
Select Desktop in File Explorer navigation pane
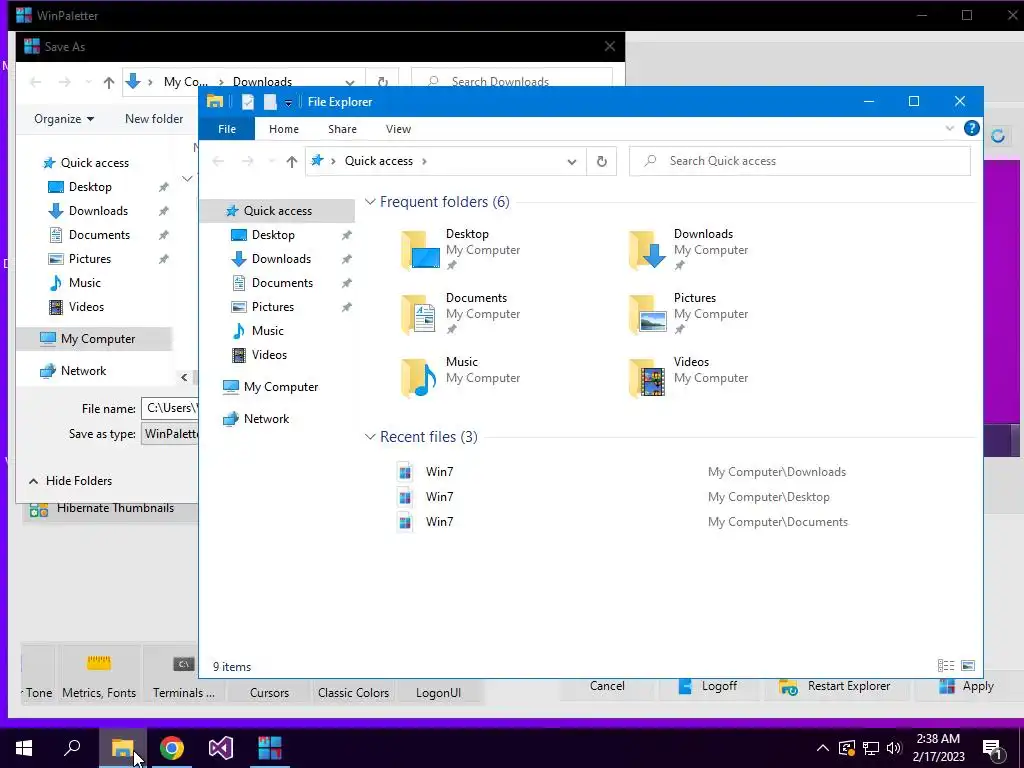point(273,234)
